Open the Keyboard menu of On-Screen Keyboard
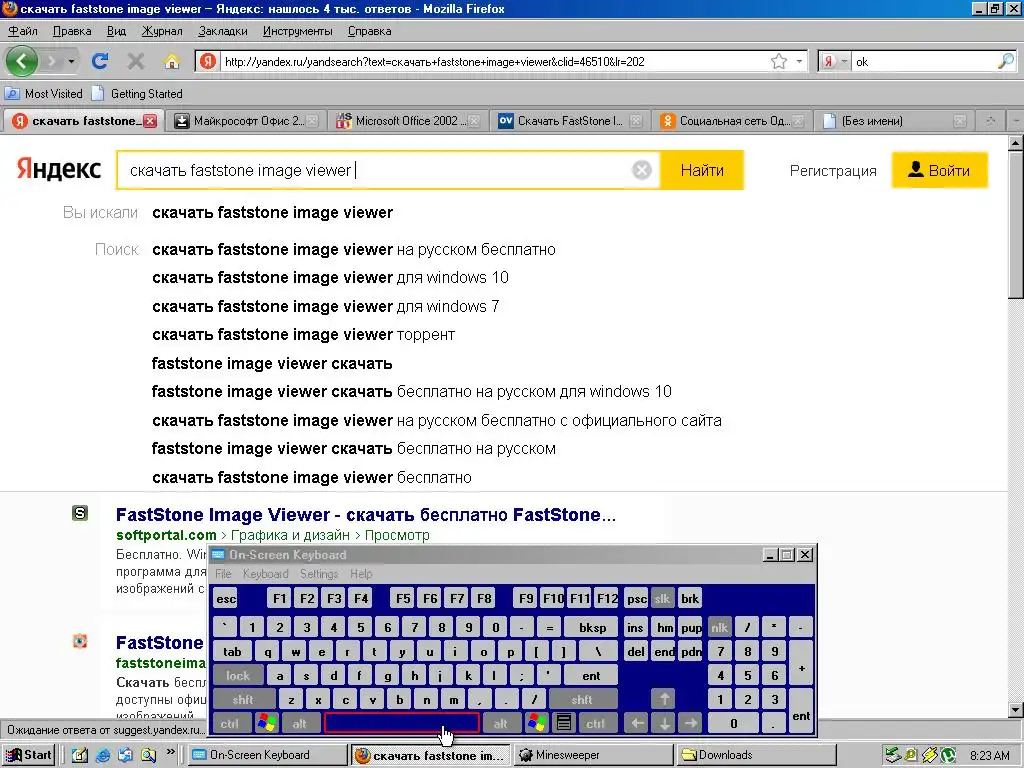The height and width of the screenshot is (768, 1024). pyautogui.click(x=265, y=573)
